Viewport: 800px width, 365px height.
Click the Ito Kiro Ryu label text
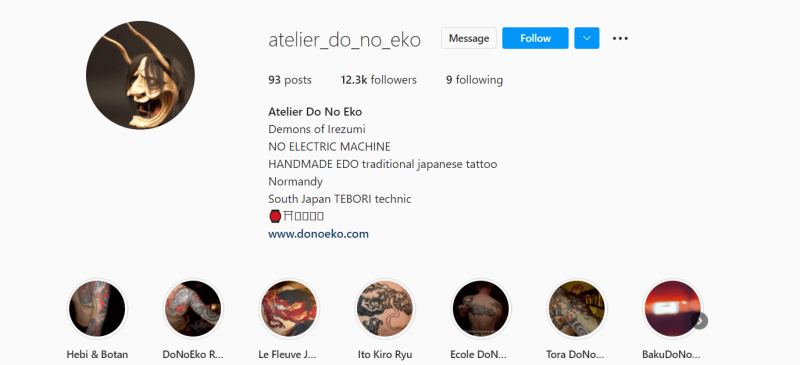coord(385,354)
